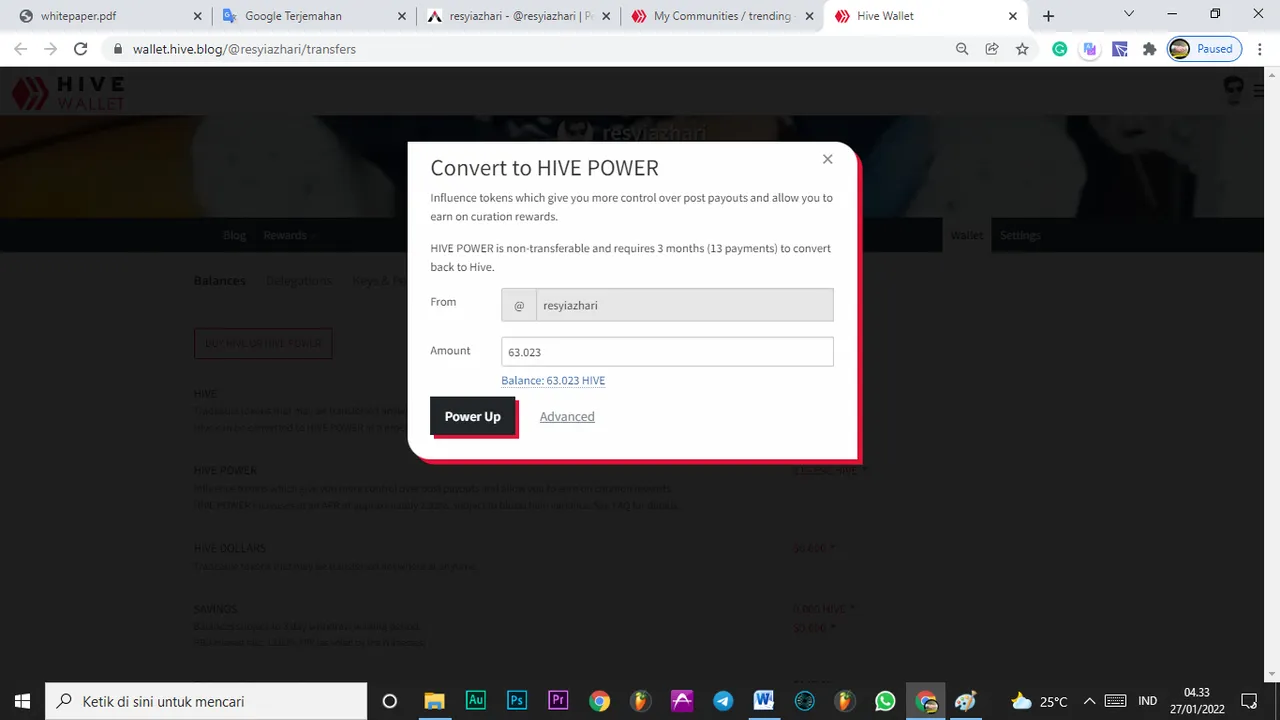The image size is (1280, 720).
Task: Focus the Amount input field
Action: tap(667, 352)
